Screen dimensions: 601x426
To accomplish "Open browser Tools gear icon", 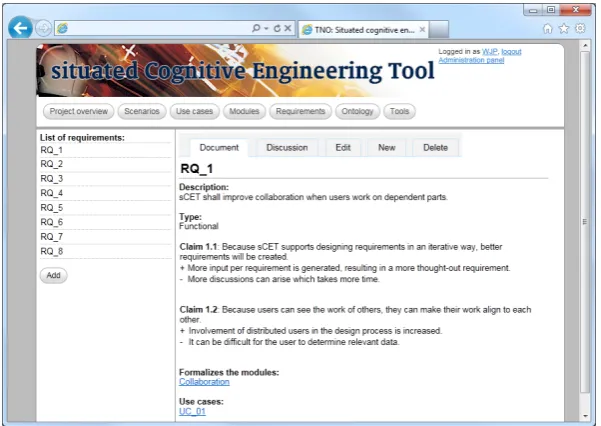I will [580, 28].
